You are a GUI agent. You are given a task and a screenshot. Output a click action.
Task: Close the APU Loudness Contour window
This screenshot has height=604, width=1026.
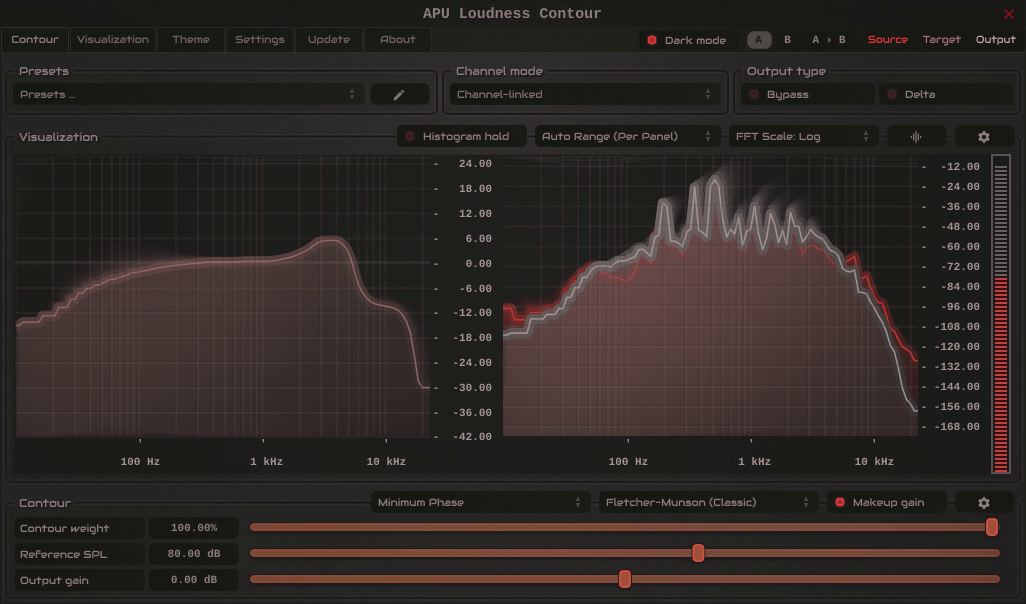(x=1008, y=14)
